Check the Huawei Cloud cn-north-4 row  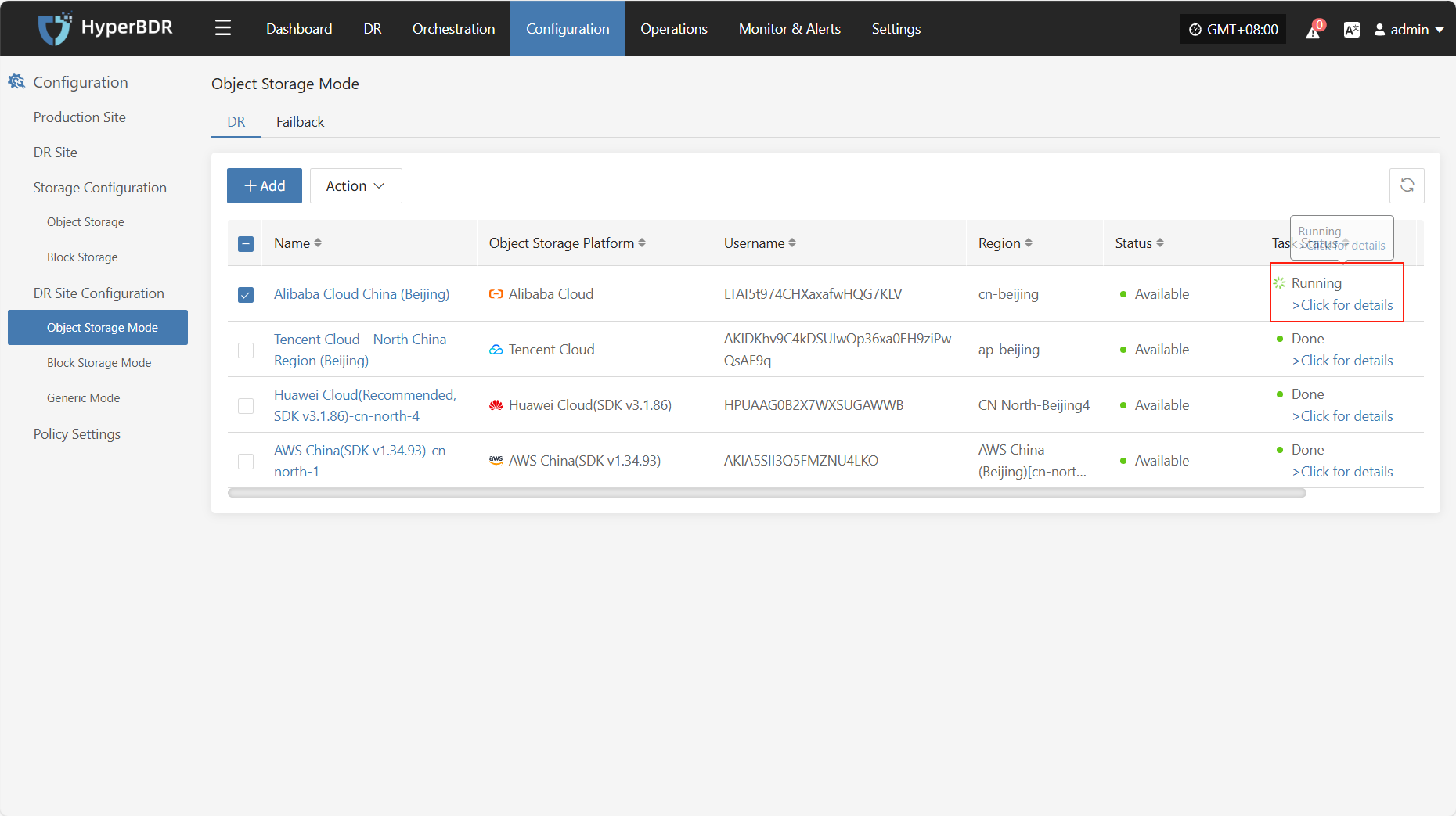[x=246, y=405]
